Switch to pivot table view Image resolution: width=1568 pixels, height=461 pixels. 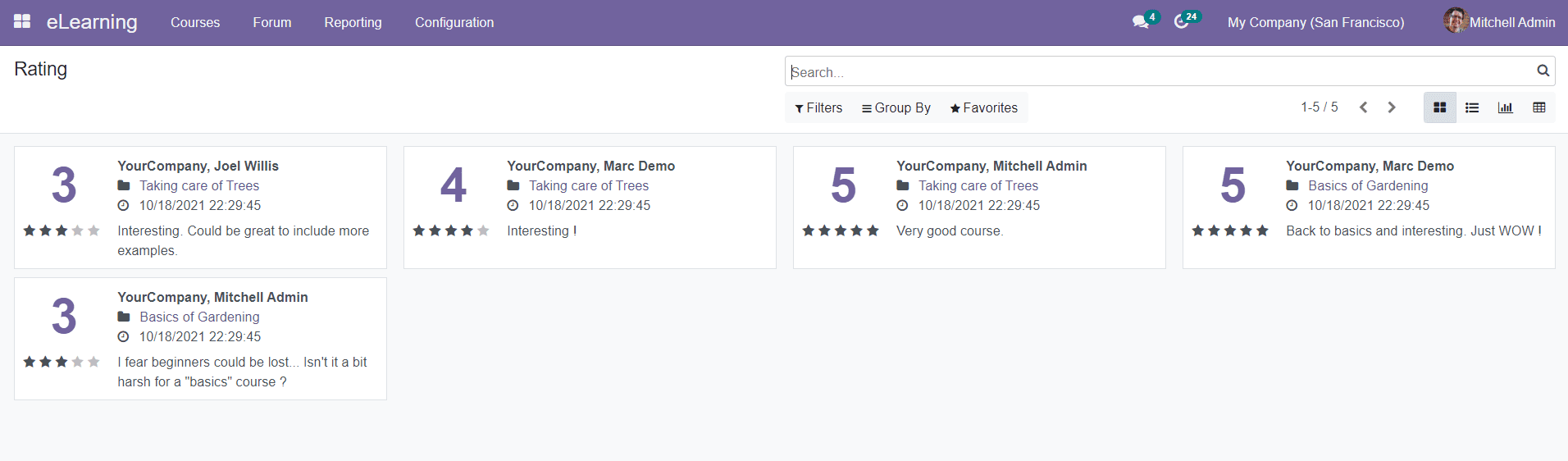click(x=1538, y=107)
